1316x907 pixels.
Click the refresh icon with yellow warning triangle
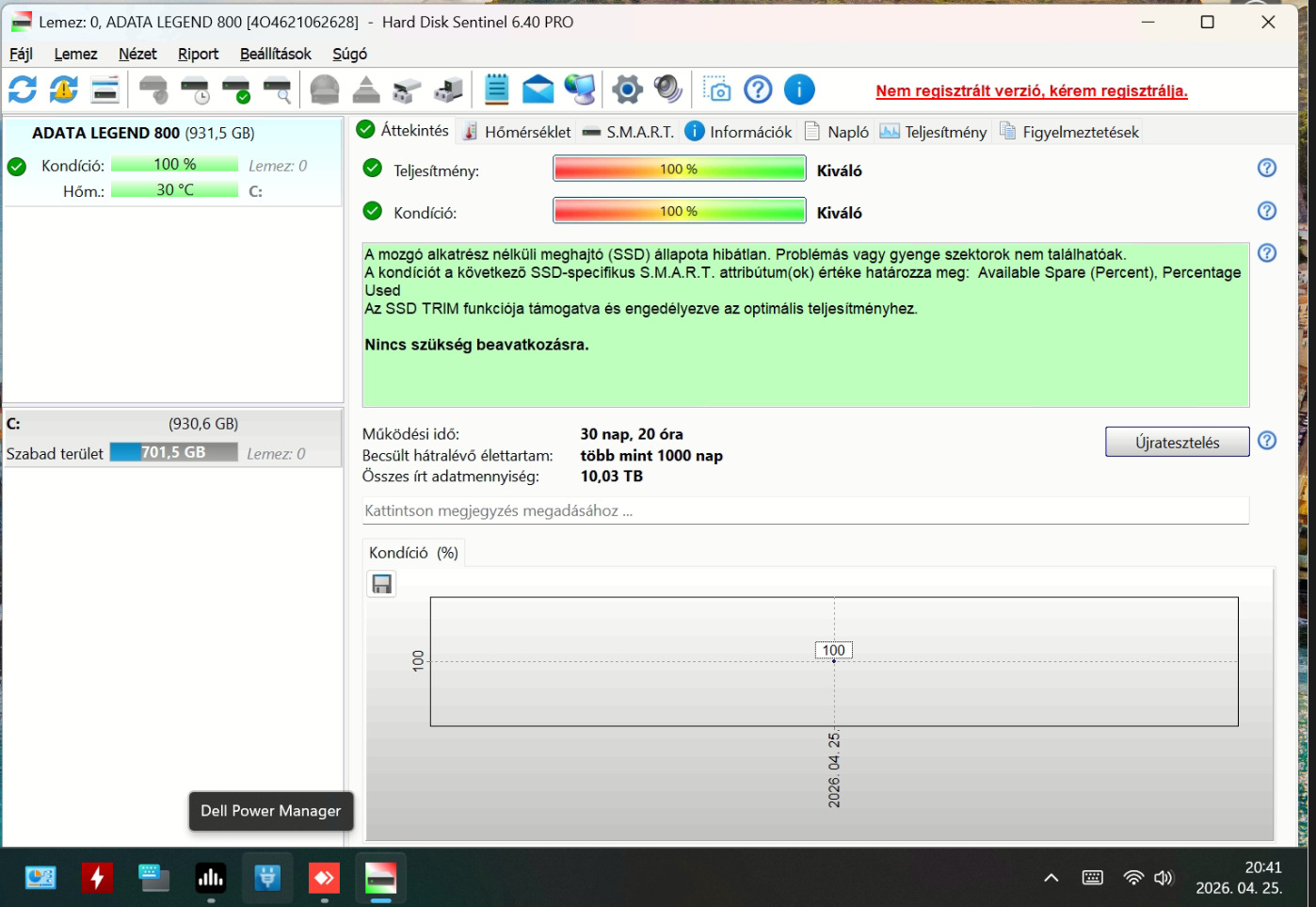pos(64,90)
